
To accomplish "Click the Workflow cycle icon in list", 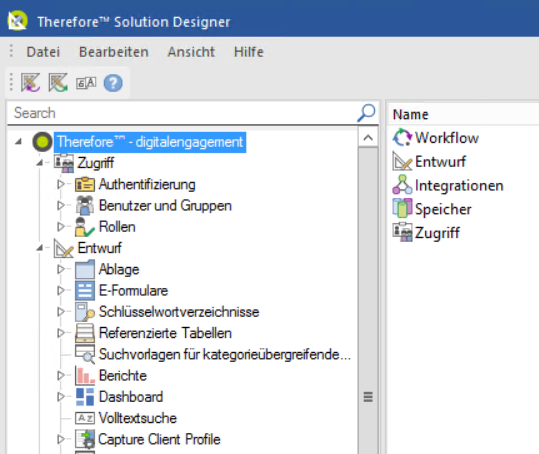I will [x=402, y=137].
